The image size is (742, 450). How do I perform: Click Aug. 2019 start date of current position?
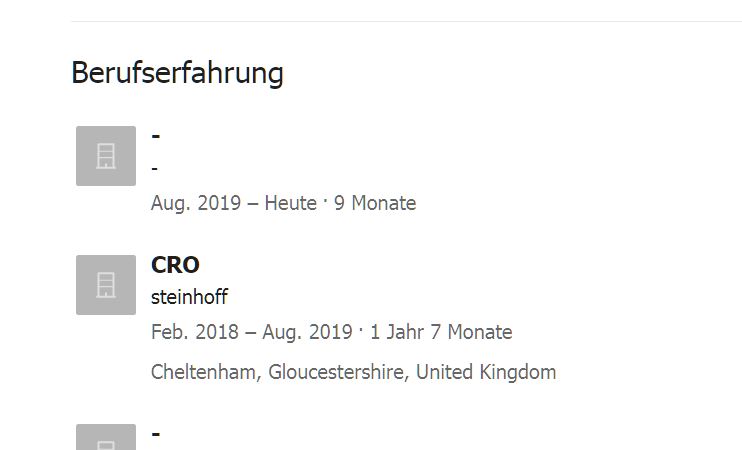pyautogui.click(x=196, y=203)
